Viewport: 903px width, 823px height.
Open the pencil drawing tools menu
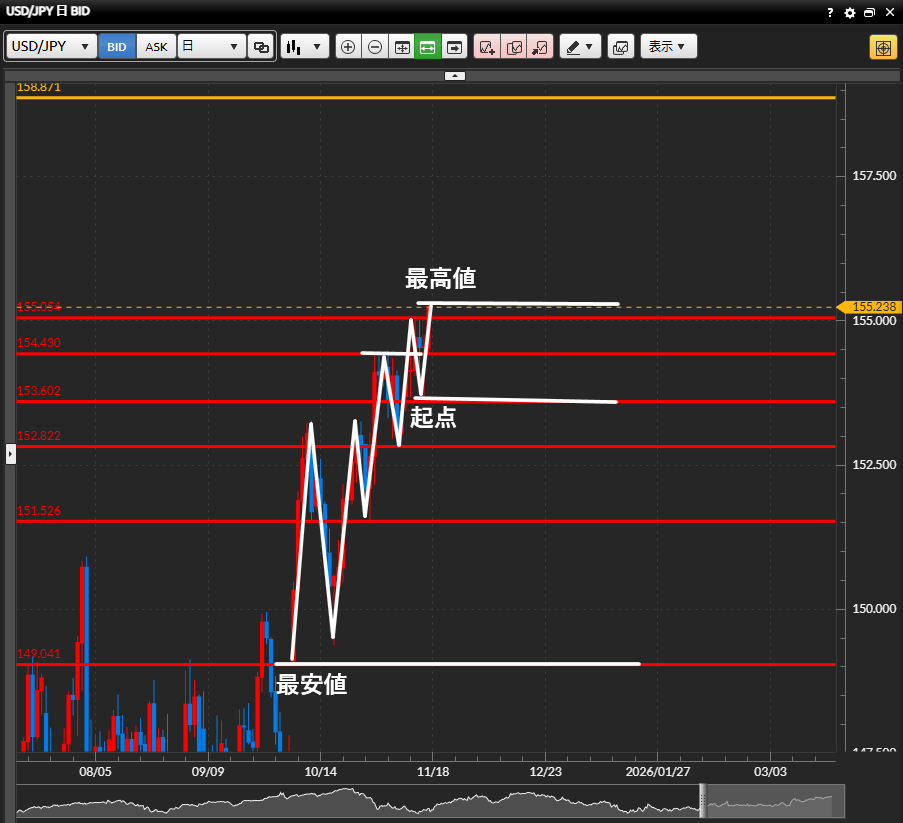tap(579, 47)
